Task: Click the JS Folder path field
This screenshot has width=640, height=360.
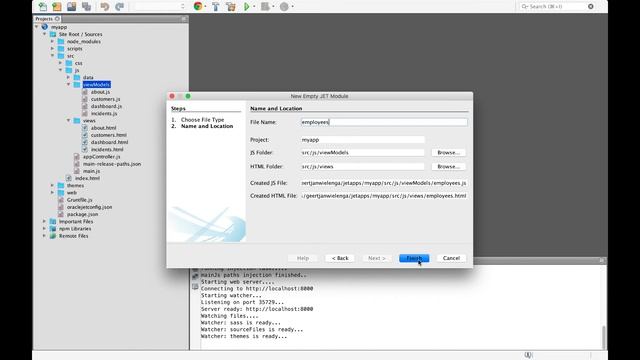Action: pos(362,152)
